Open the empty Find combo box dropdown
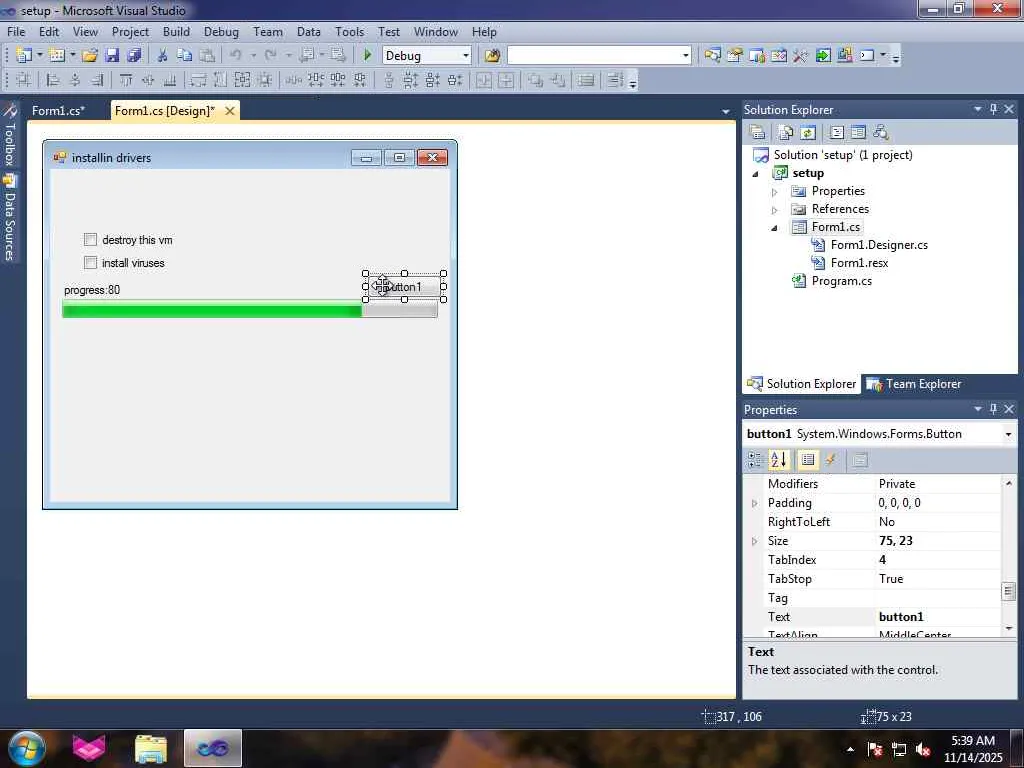The image size is (1024, 768). pyautogui.click(x=685, y=56)
